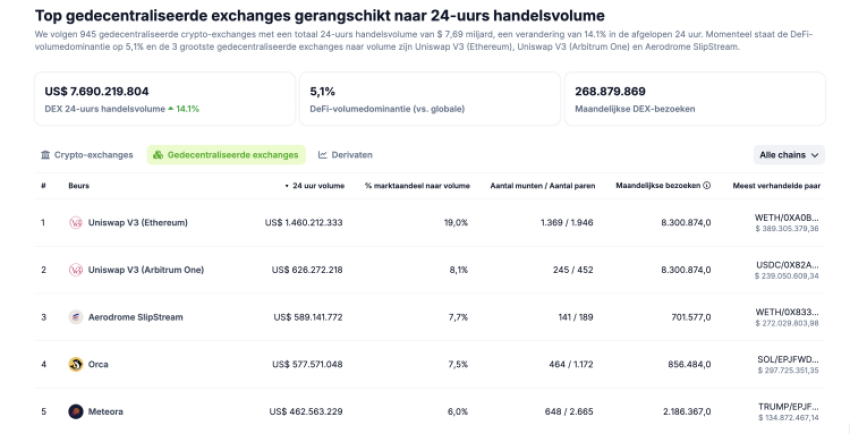Open the Aerodrome SlipStream exchange link
The width and height of the screenshot is (850, 434).
coord(135,317)
